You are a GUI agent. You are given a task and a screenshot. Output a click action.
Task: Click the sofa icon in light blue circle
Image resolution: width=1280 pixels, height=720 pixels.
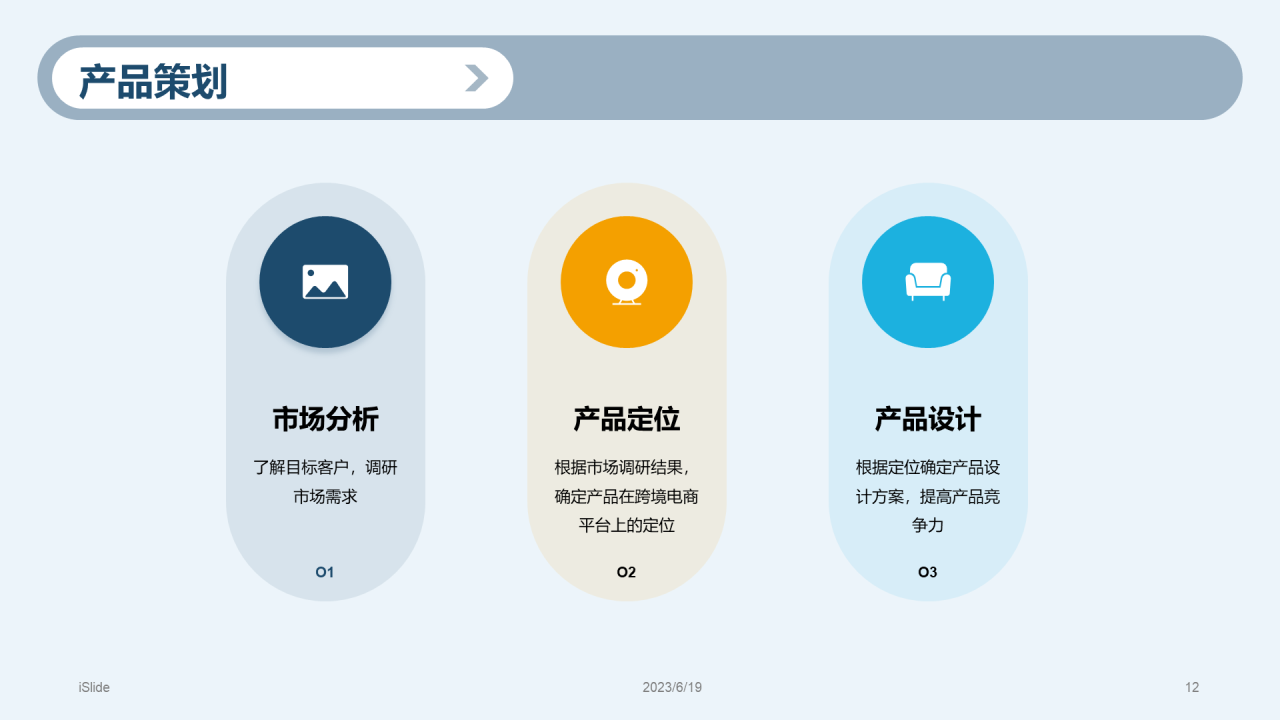(x=927, y=282)
